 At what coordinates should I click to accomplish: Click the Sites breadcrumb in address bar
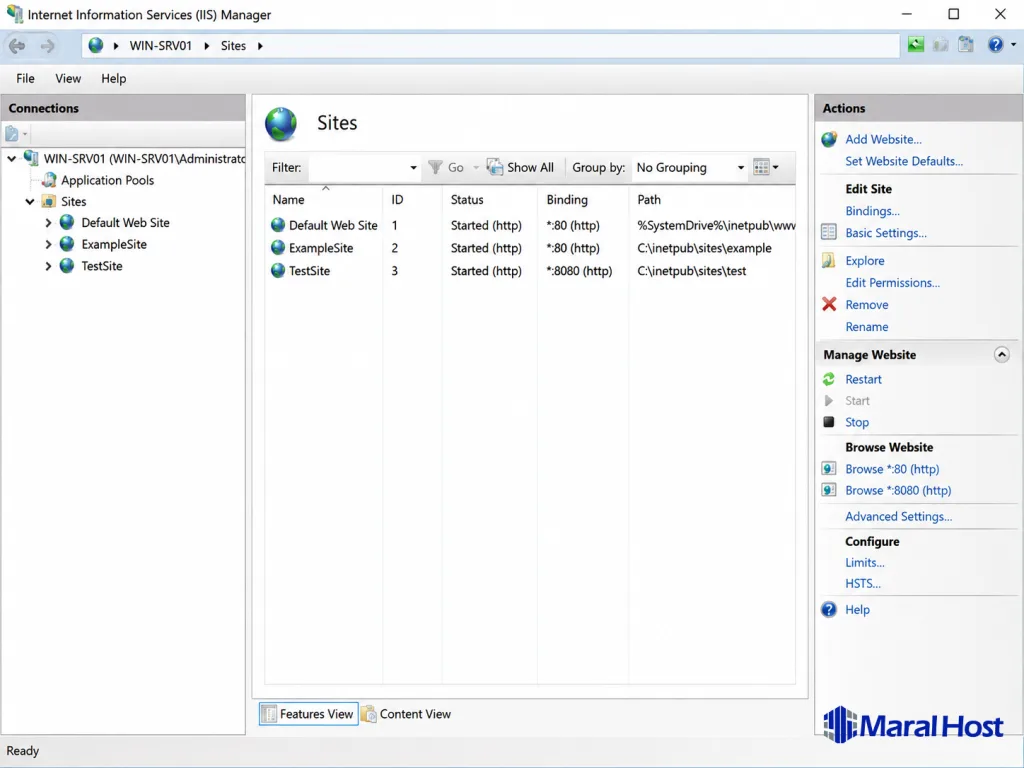pyautogui.click(x=233, y=46)
